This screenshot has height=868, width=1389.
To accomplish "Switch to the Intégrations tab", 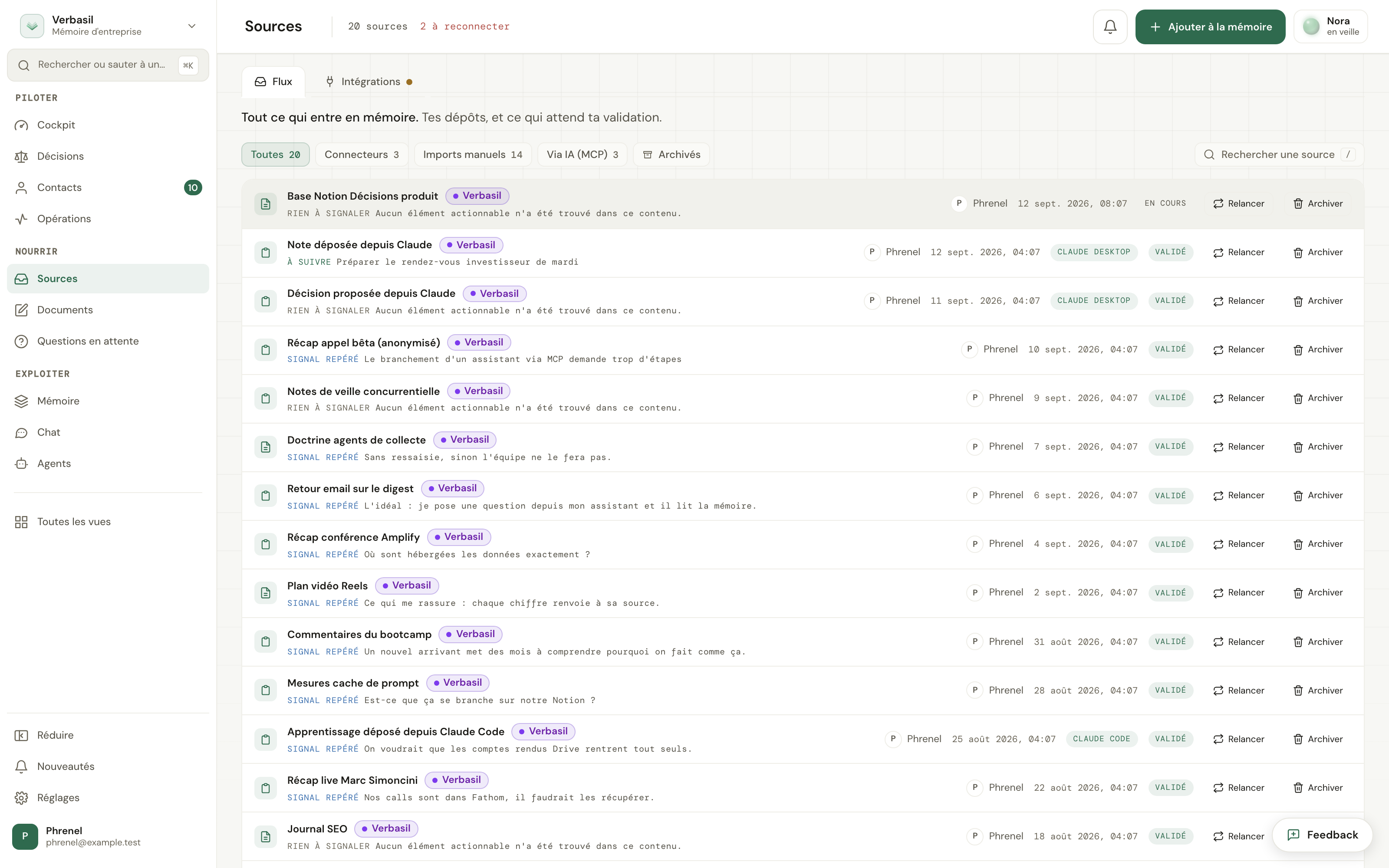I will 369,82.
